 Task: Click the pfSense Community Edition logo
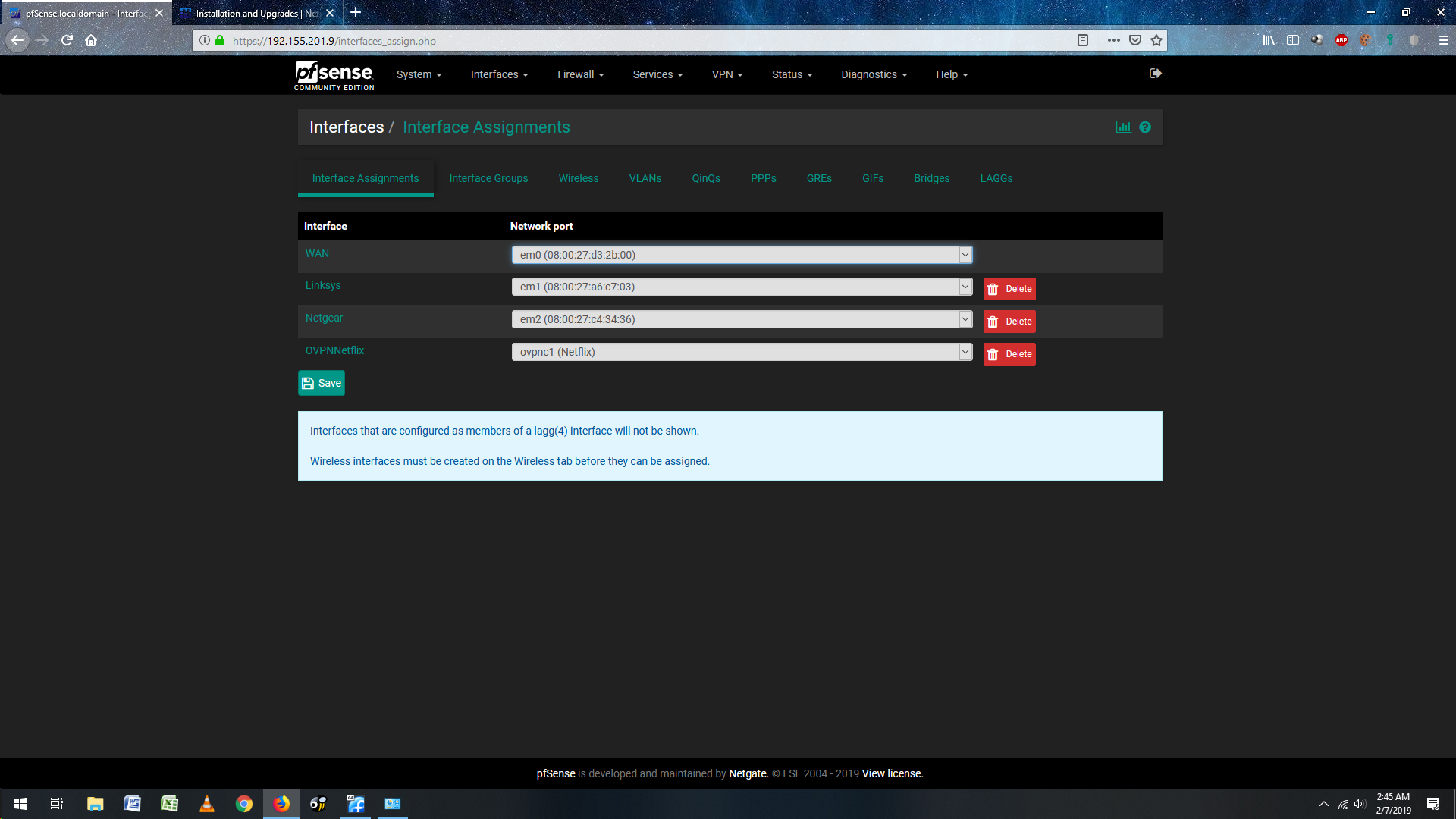[x=334, y=75]
